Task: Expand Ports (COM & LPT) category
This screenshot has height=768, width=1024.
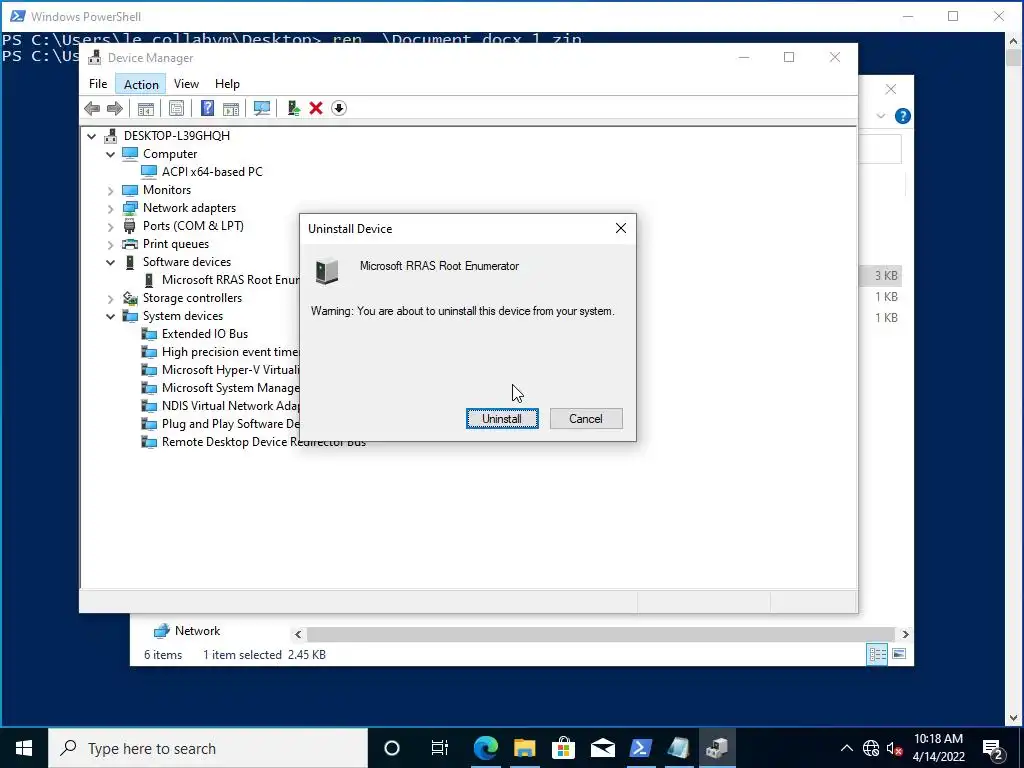Action: (110, 227)
